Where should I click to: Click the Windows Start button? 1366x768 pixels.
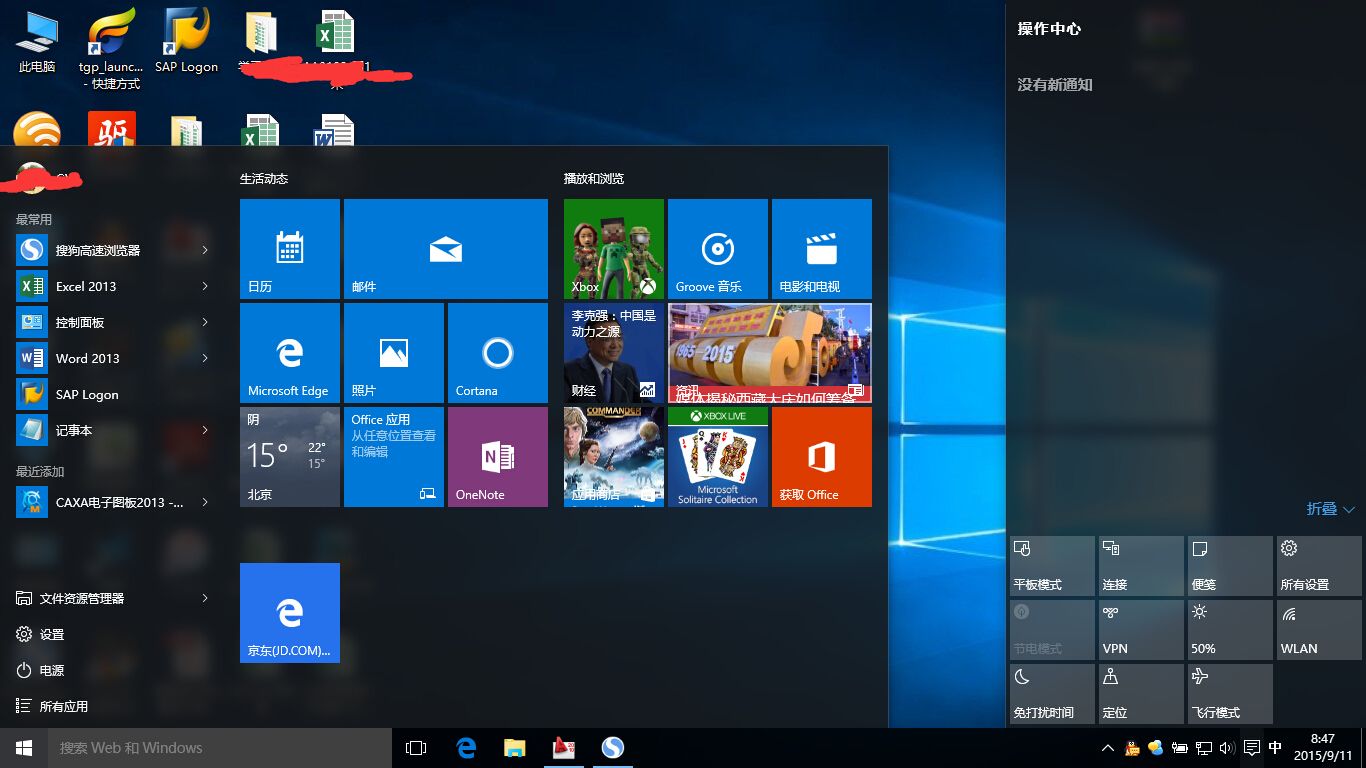click(x=24, y=748)
